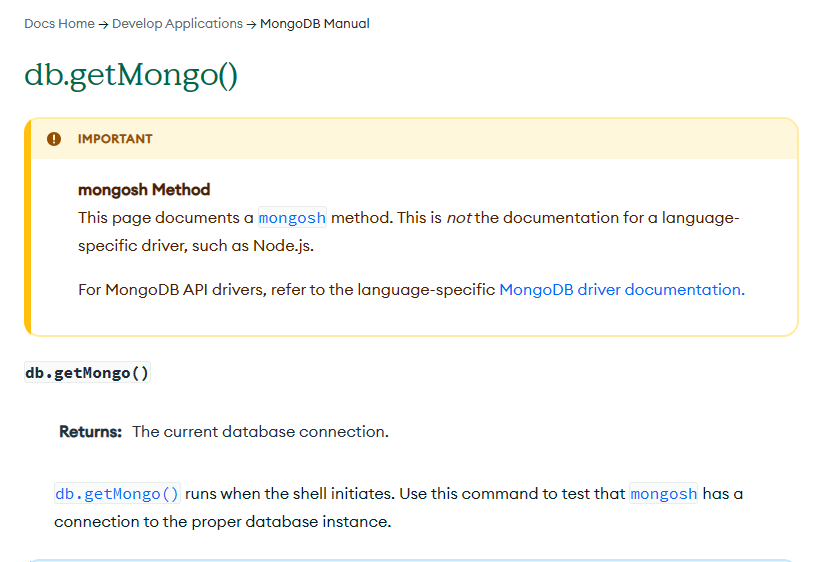Click the Node.js text in the callout
The height and width of the screenshot is (562, 821).
[289, 246]
